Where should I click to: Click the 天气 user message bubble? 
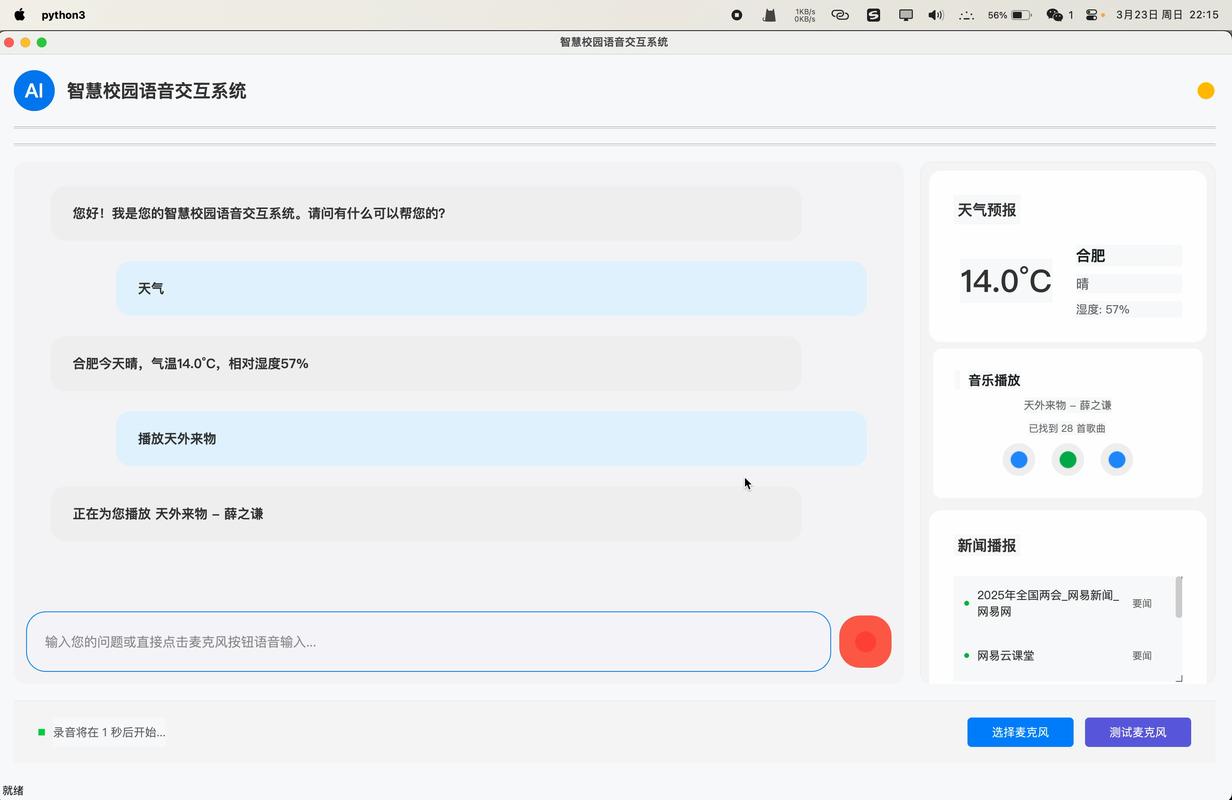click(491, 288)
